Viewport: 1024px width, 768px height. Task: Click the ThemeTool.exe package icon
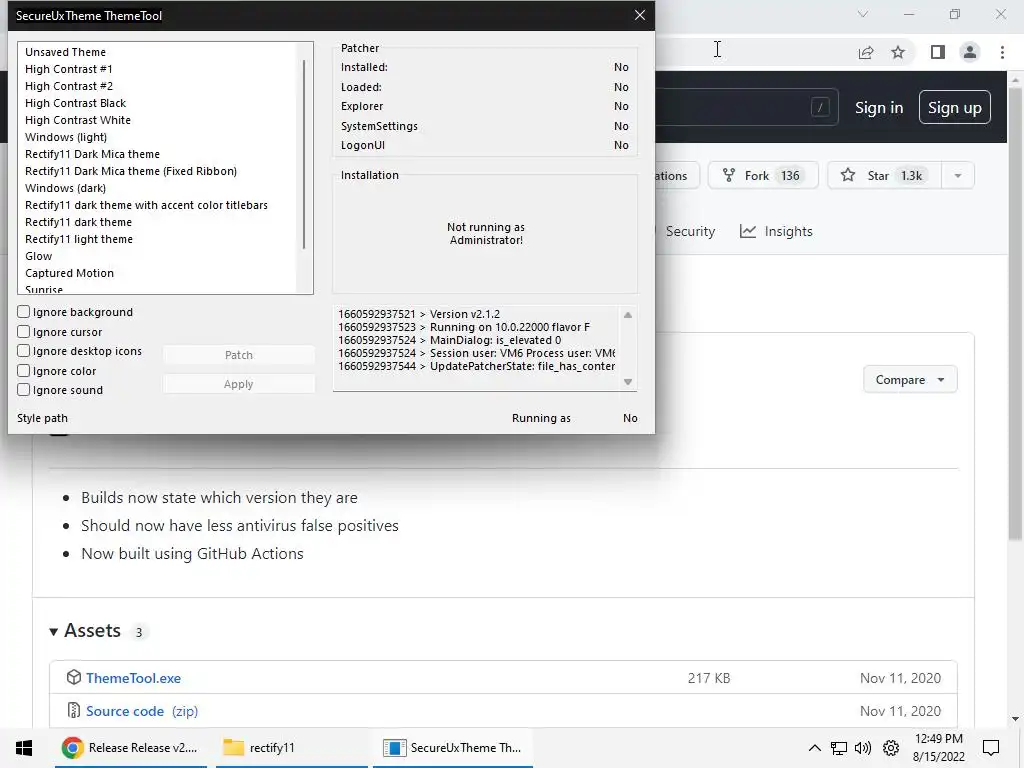tap(74, 677)
